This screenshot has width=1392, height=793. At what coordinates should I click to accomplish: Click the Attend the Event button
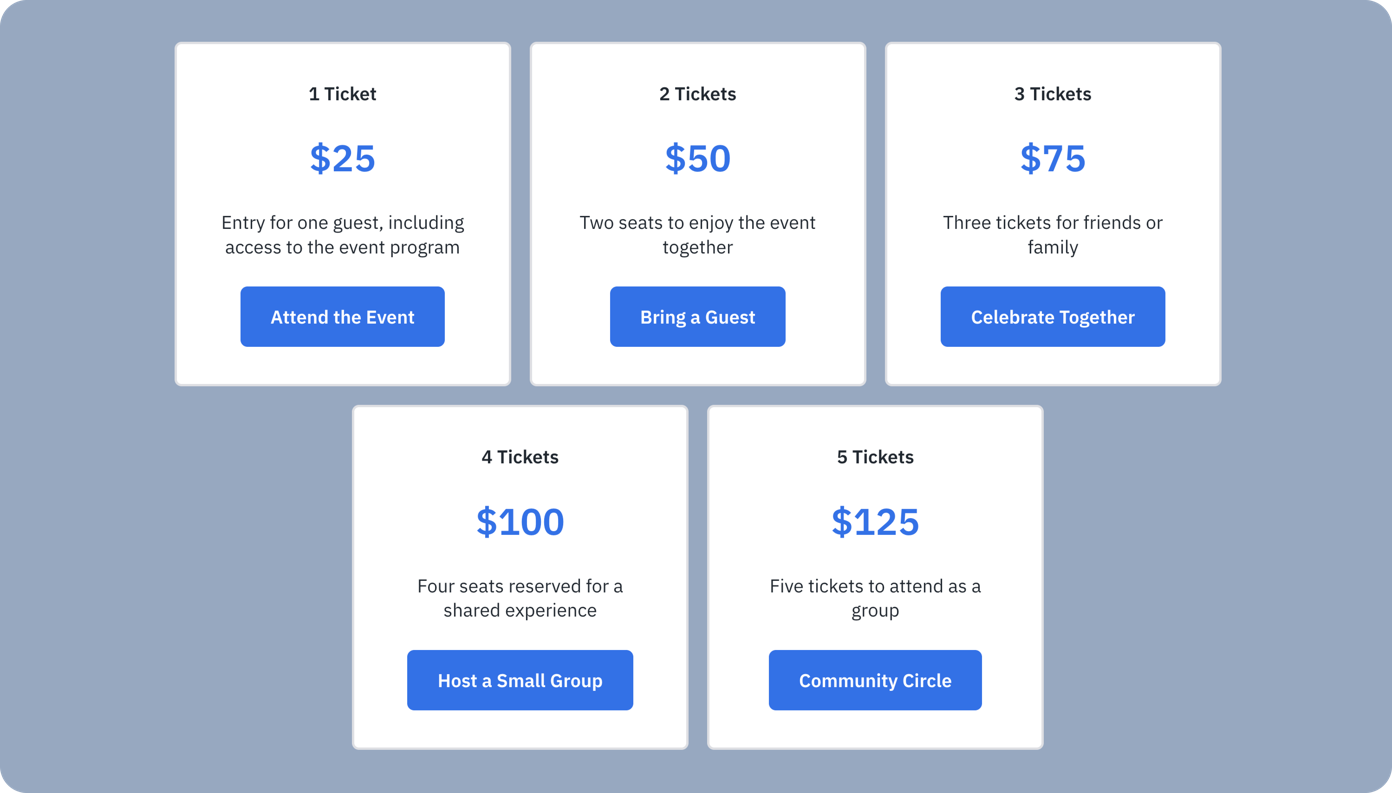pos(342,317)
